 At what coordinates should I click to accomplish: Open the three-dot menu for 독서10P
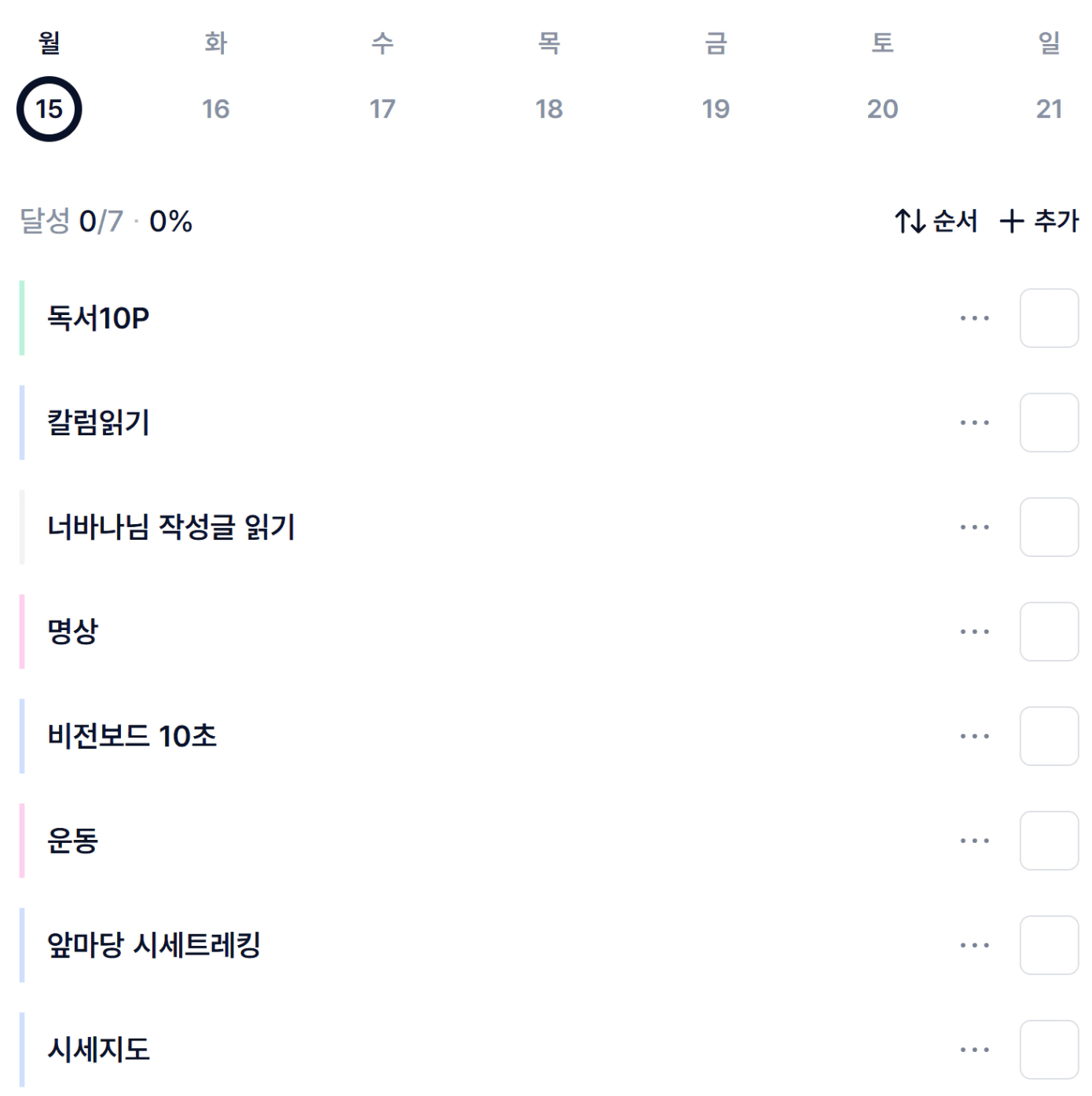coord(974,318)
